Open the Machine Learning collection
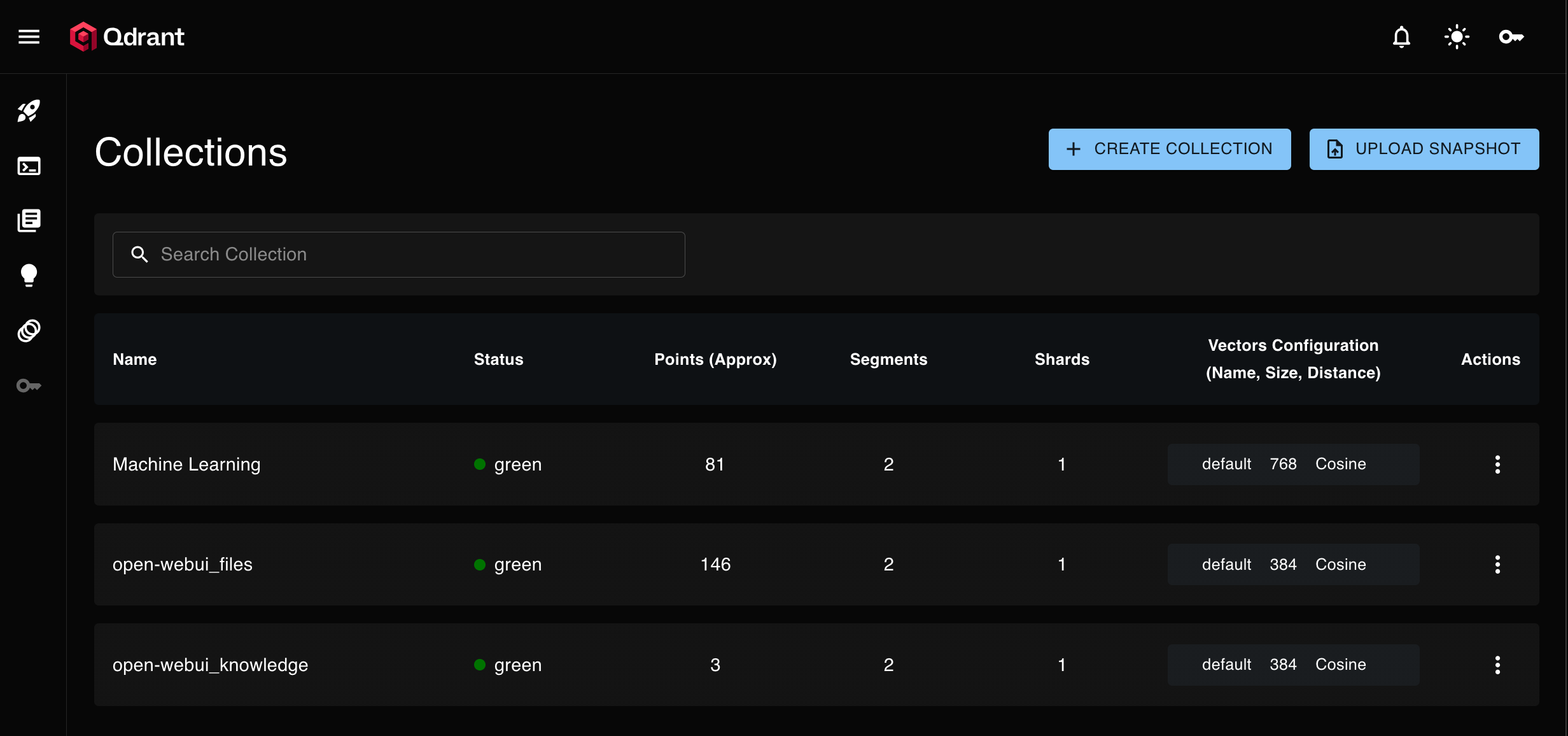 (186, 464)
